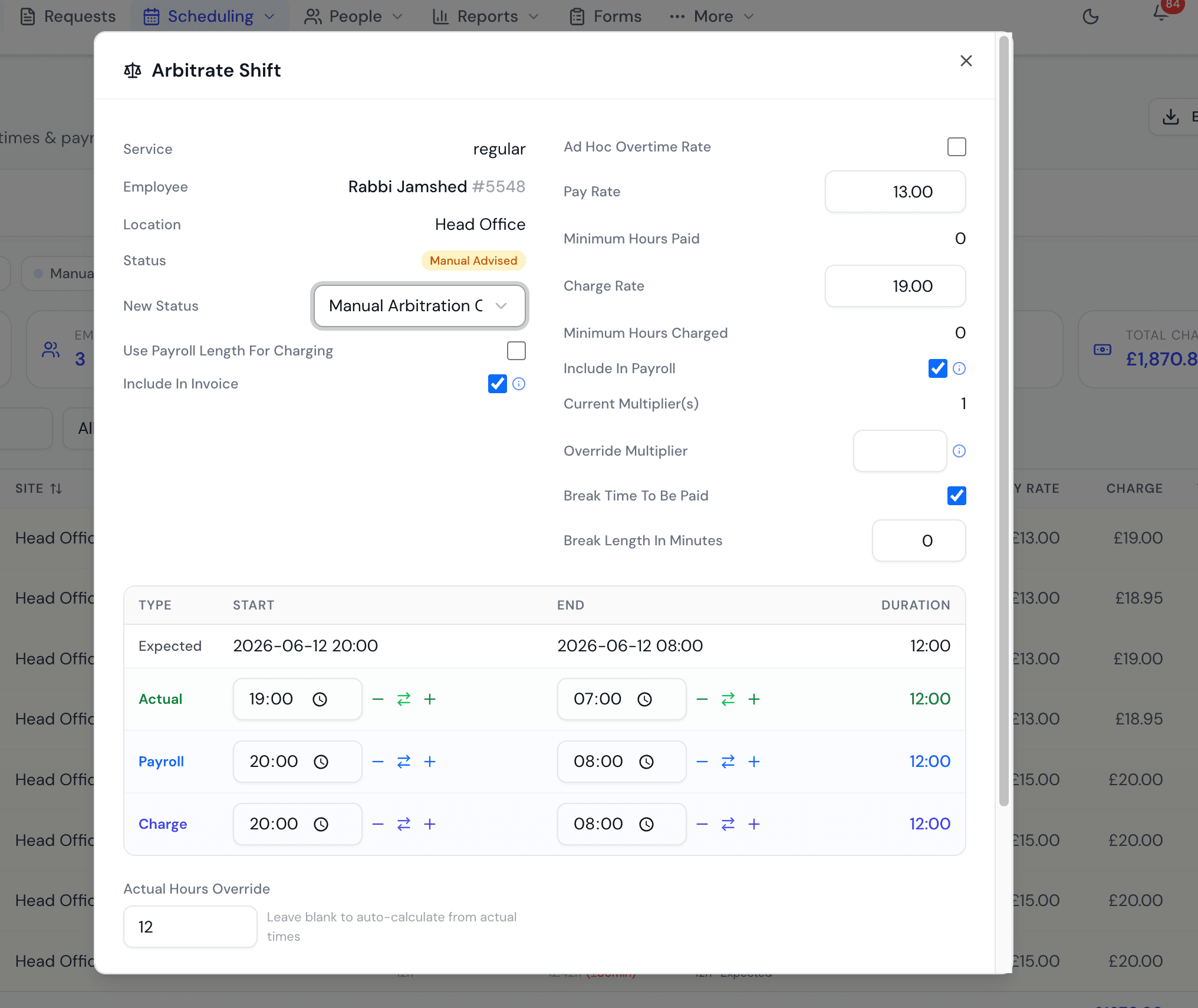Show Include In Invoice info tooltip

pos(519,384)
